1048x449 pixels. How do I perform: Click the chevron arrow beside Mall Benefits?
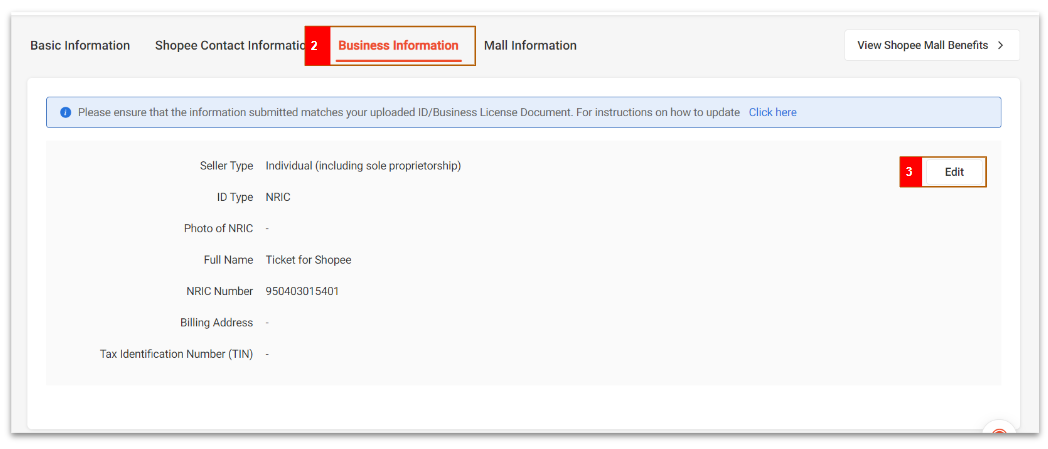(x=1000, y=45)
